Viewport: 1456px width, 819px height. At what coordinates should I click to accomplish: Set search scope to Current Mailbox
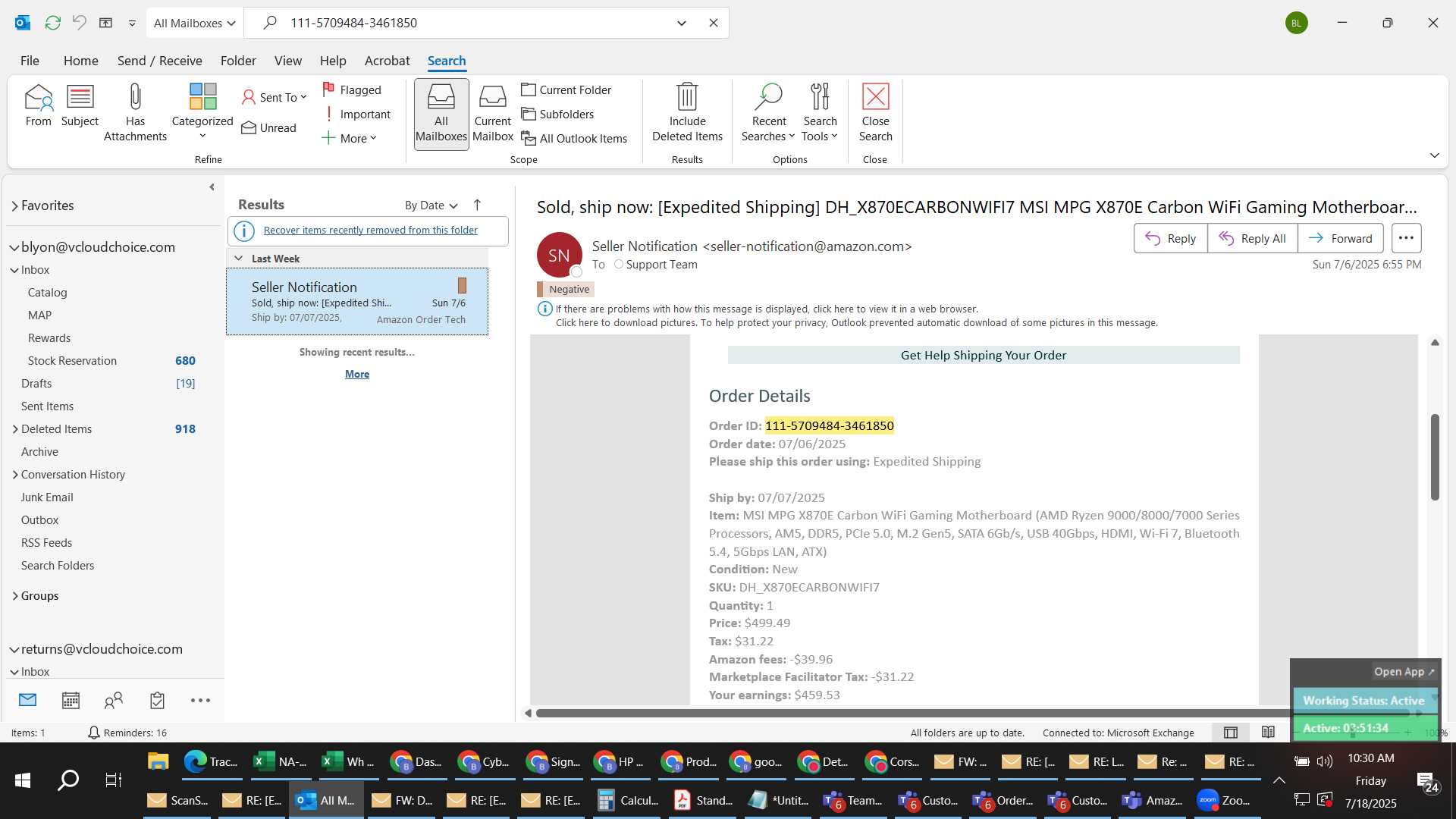493,114
